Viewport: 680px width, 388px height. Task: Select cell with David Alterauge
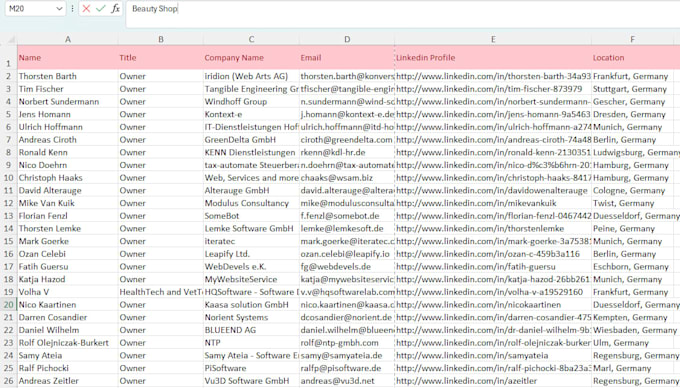coord(68,190)
